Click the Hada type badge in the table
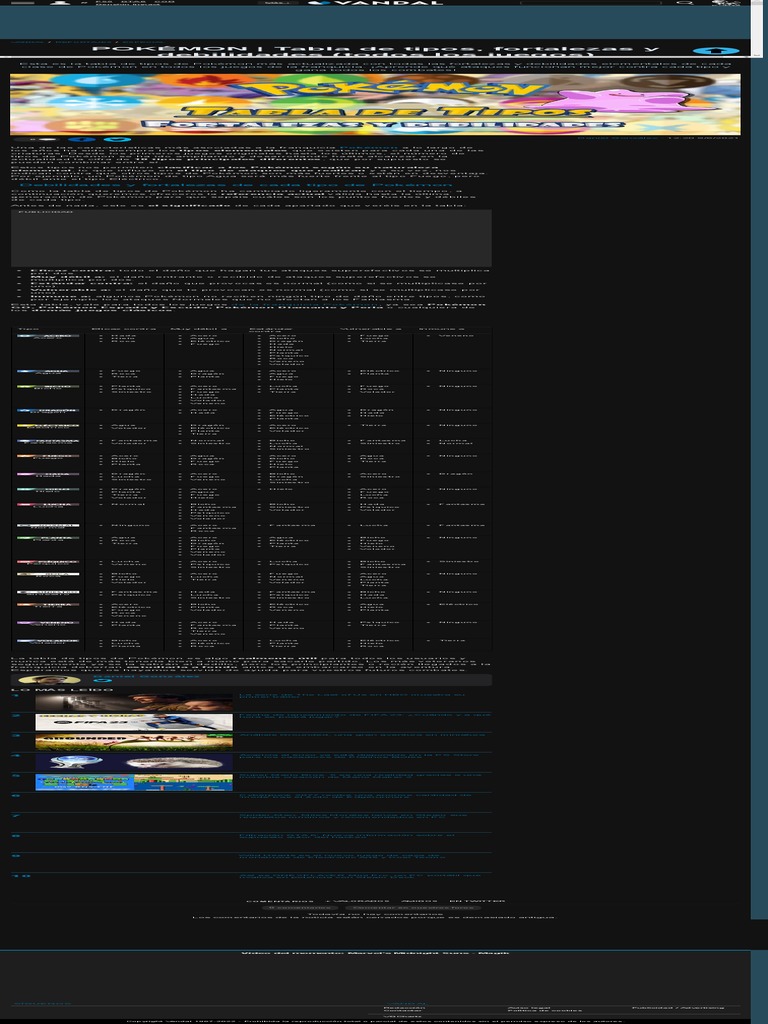768x1024 pixels. [48, 474]
